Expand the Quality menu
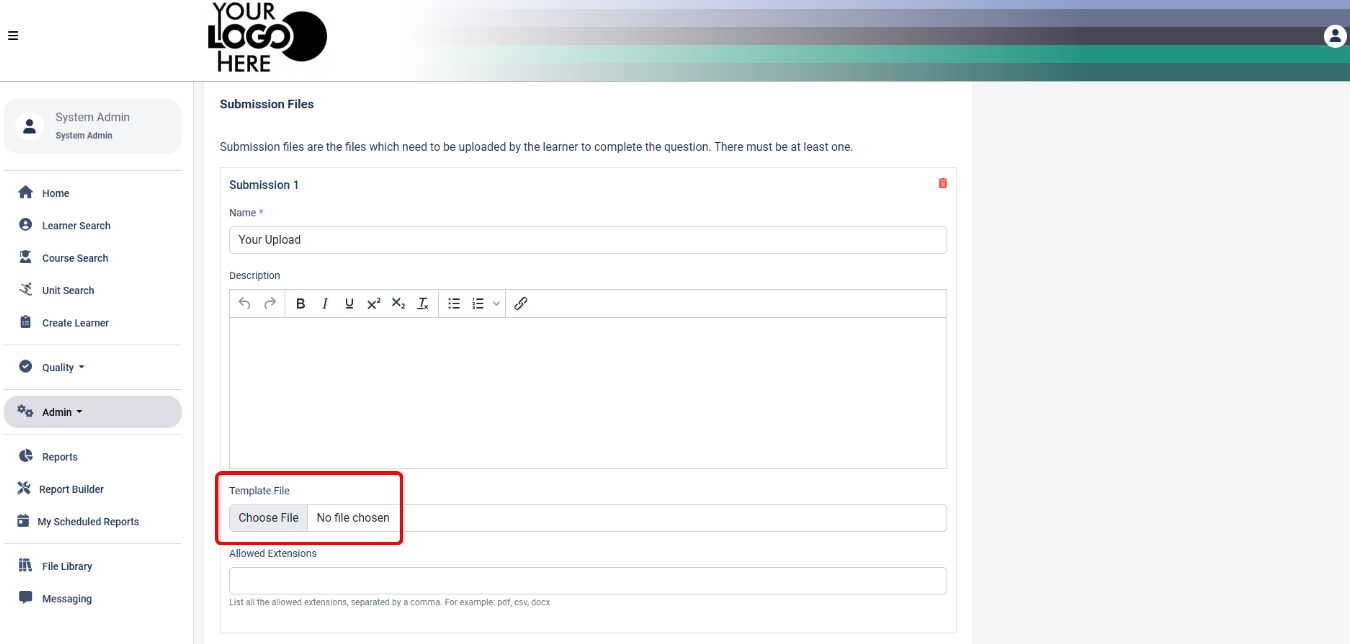 (63, 367)
